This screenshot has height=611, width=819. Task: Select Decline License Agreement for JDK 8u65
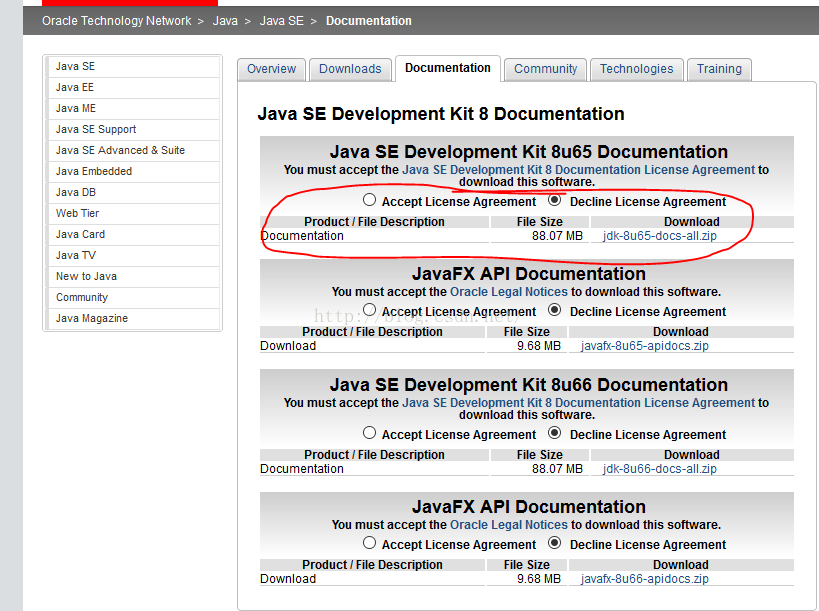click(555, 200)
